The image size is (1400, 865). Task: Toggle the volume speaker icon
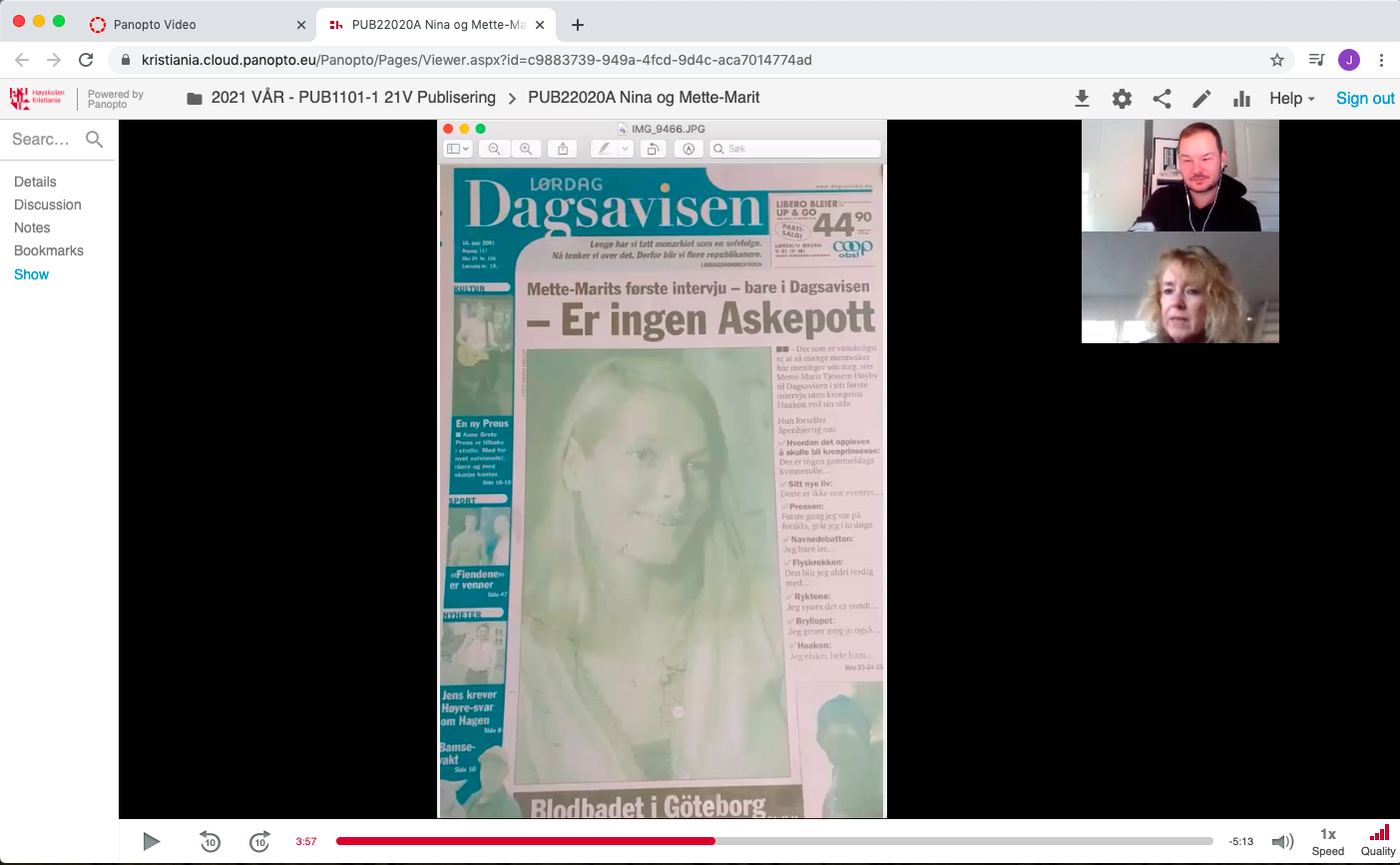coord(1283,841)
